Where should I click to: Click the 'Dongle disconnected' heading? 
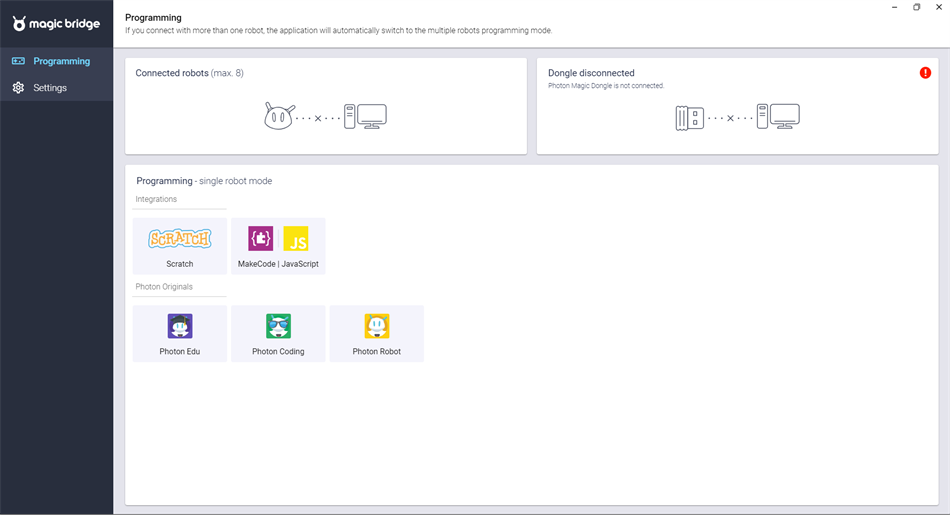coord(591,73)
